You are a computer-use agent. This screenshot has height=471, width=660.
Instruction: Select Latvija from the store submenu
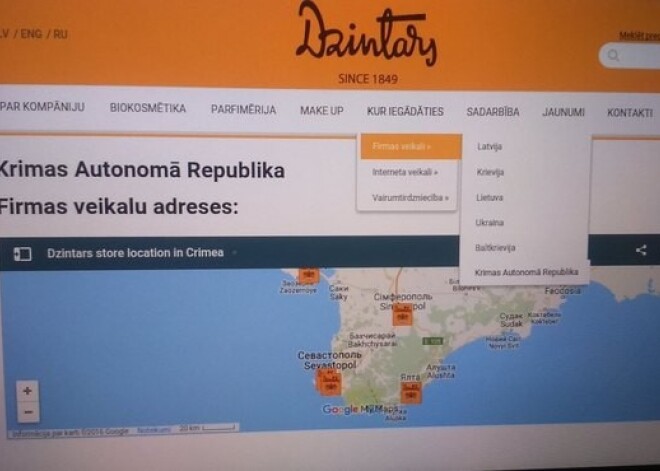tap(490, 147)
